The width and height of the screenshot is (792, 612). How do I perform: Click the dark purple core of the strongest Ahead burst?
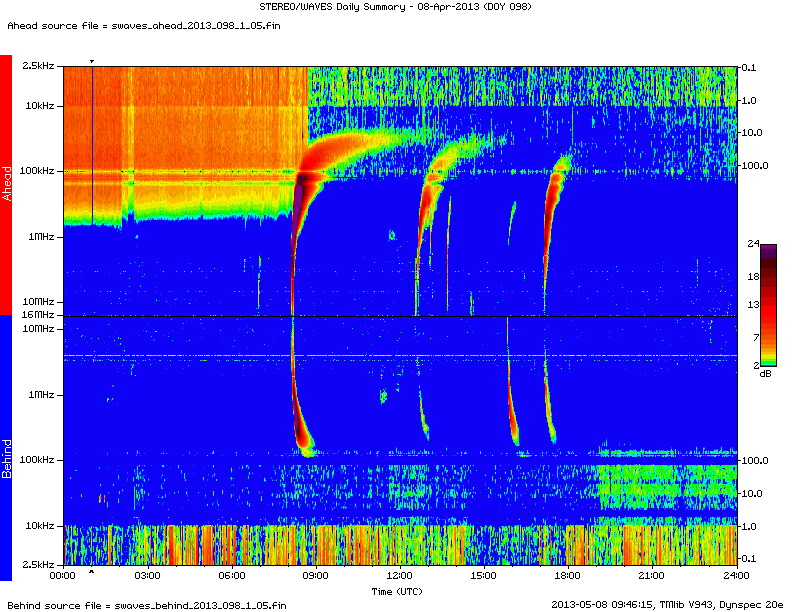coord(298,195)
